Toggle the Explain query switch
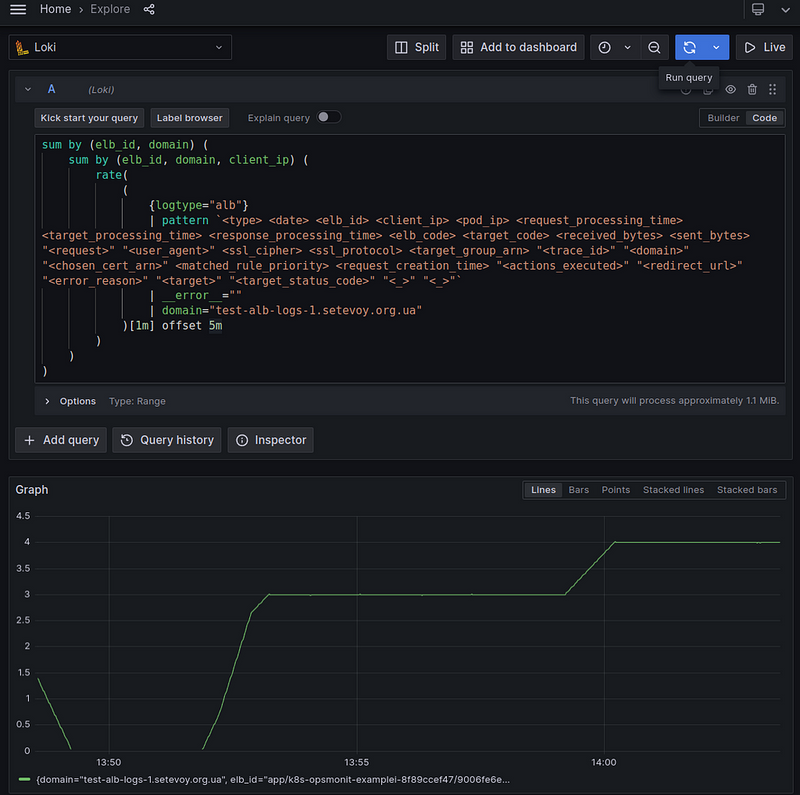This screenshot has width=800, height=795. coord(328,117)
